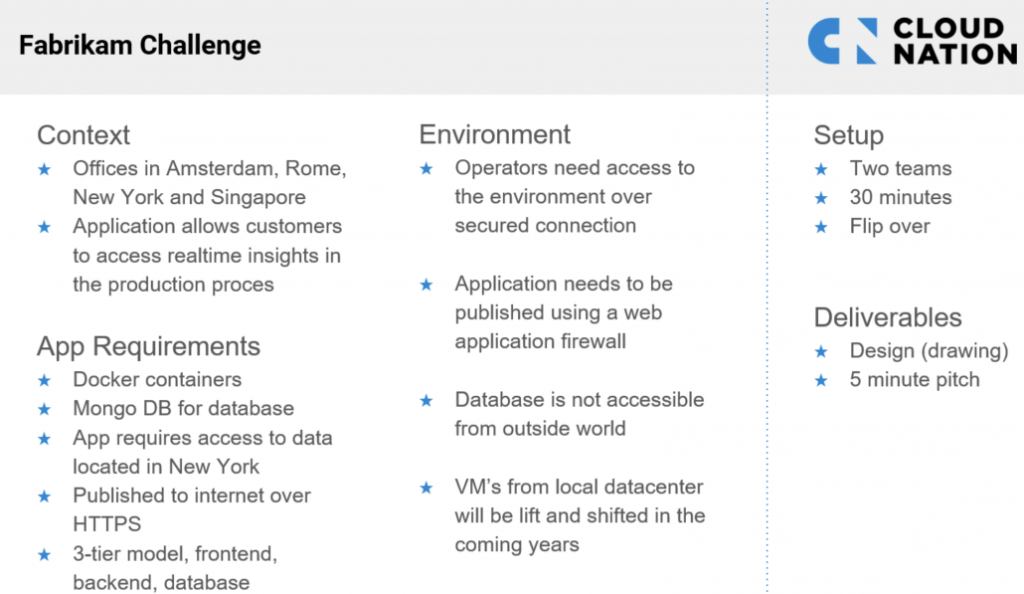Click star bullet beside Offices in Amsterdam
Image resolution: width=1024 pixels, height=594 pixels.
click(44, 169)
